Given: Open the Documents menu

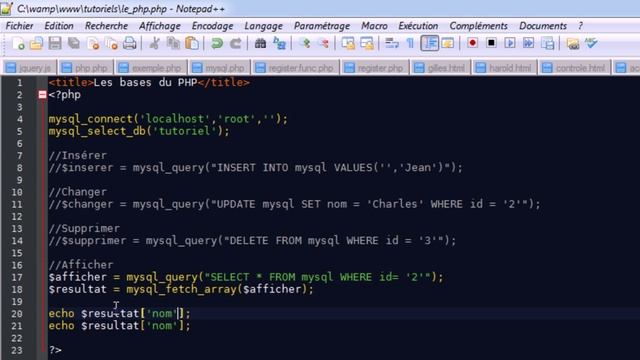Looking at the screenshot, I should point(543,26).
